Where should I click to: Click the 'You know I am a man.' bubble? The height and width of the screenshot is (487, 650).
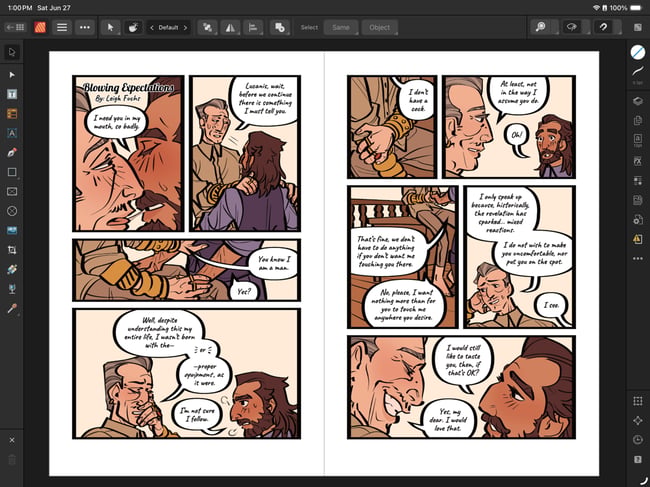274,264
